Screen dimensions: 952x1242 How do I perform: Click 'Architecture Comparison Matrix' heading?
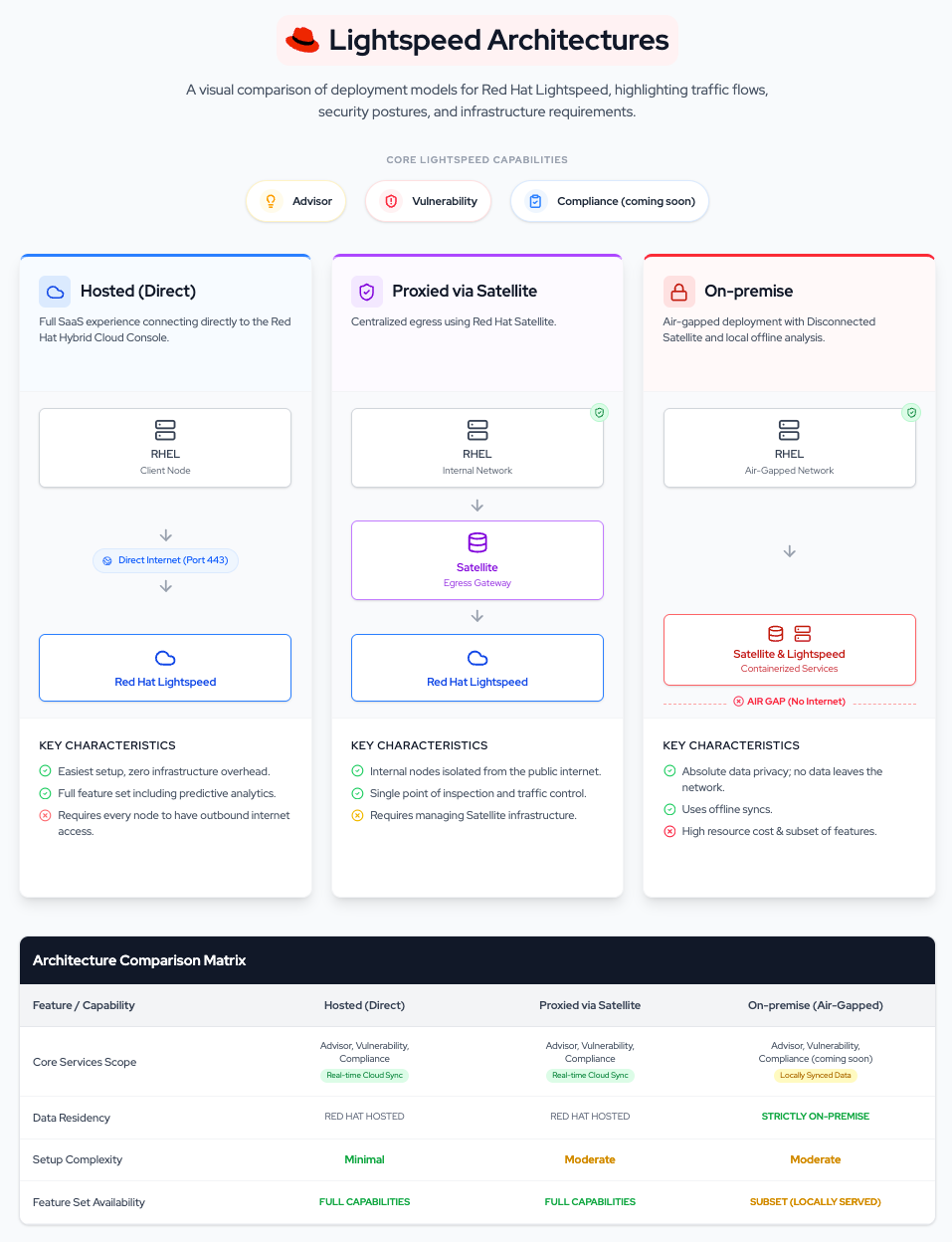[139, 960]
